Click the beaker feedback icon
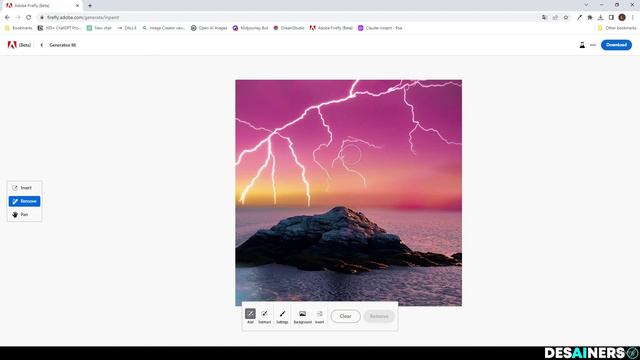640x360 pixels. tap(582, 45)
